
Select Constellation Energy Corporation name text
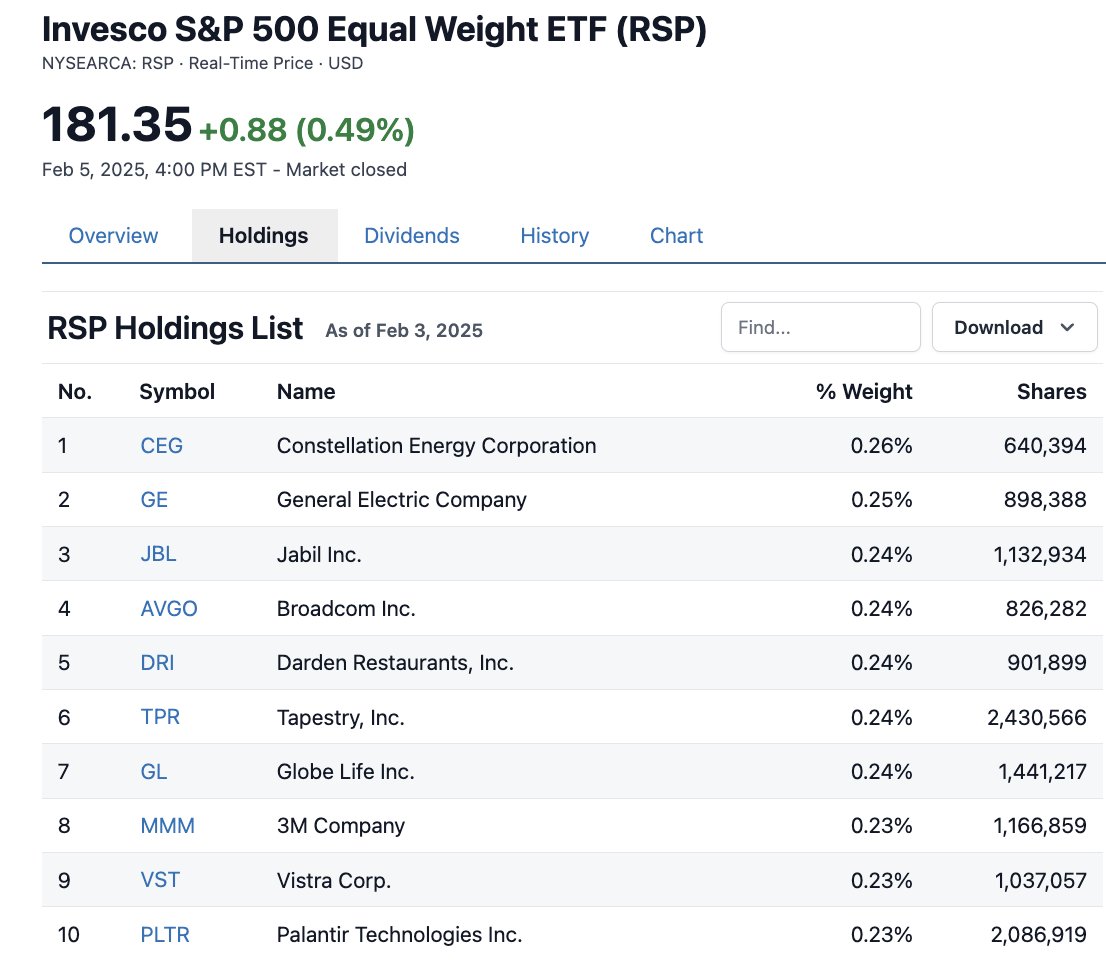coord(437,446)
